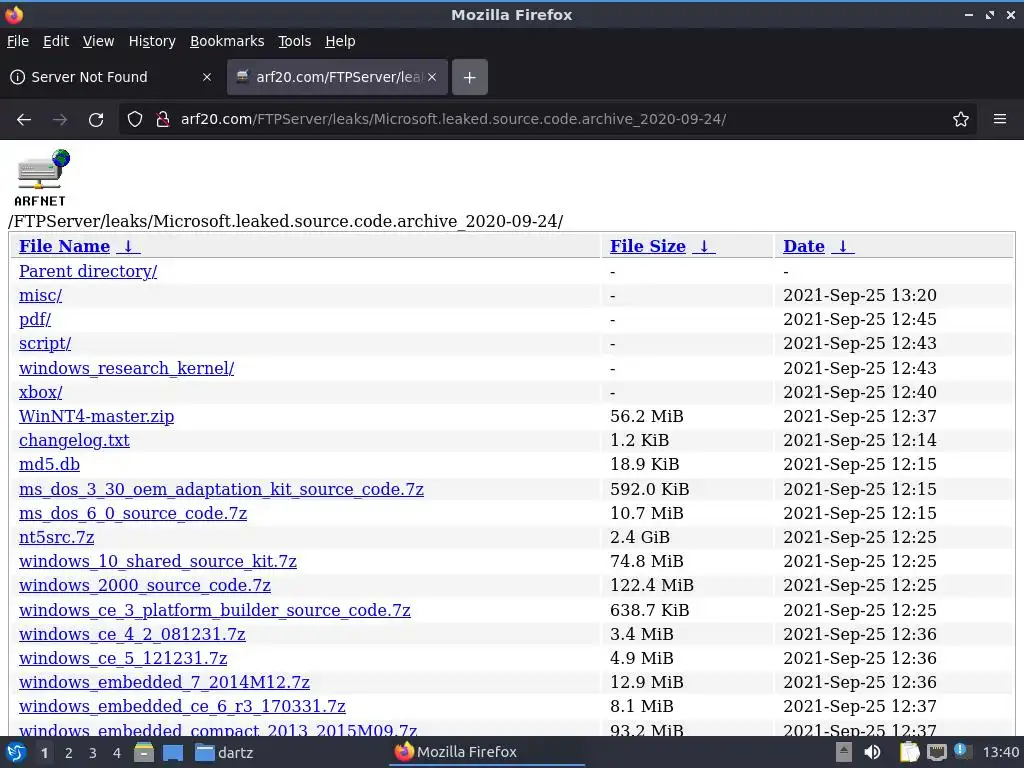Open the script/ folder link
The height and width of the screenshot is (768, 1024).
(x=45, y=344)
